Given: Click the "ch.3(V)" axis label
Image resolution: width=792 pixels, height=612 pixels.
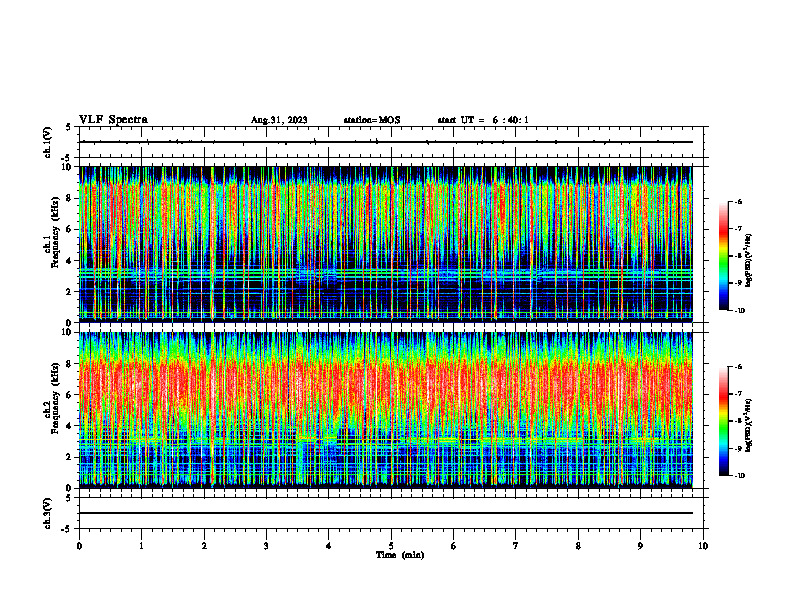Looking at the screenshot, I should pyautogui.click(x=47, y=513).
